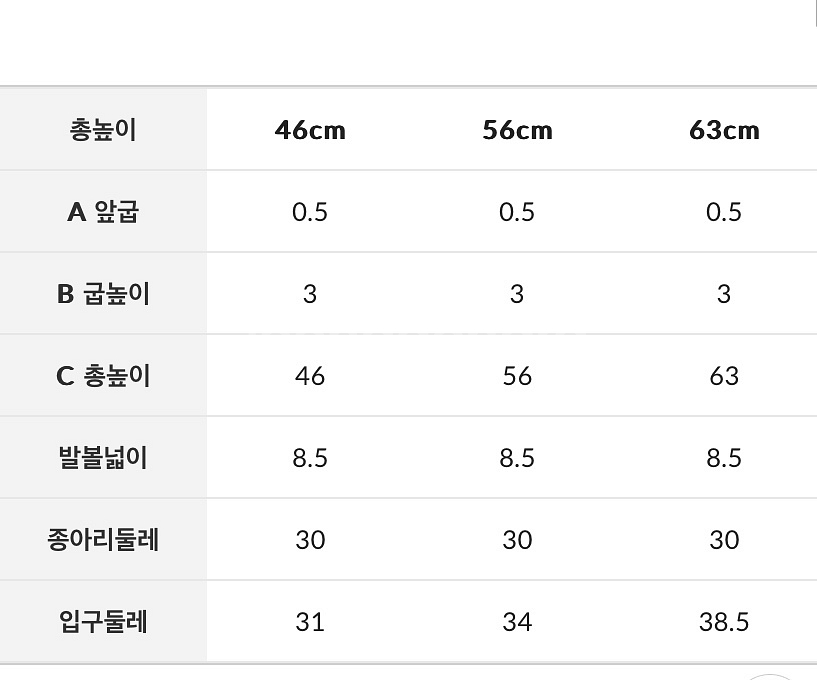Click the partial round button at bottom right

coord(772,675)
